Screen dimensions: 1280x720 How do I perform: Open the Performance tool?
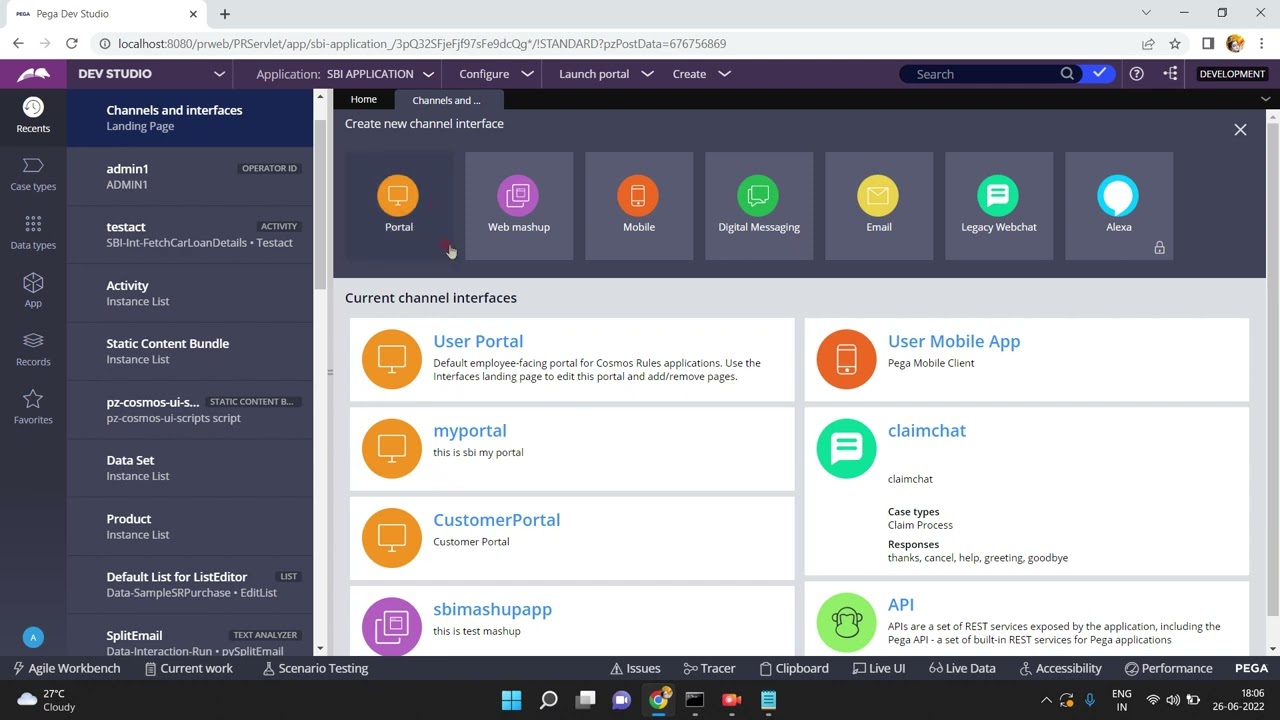pos(1169,668)
